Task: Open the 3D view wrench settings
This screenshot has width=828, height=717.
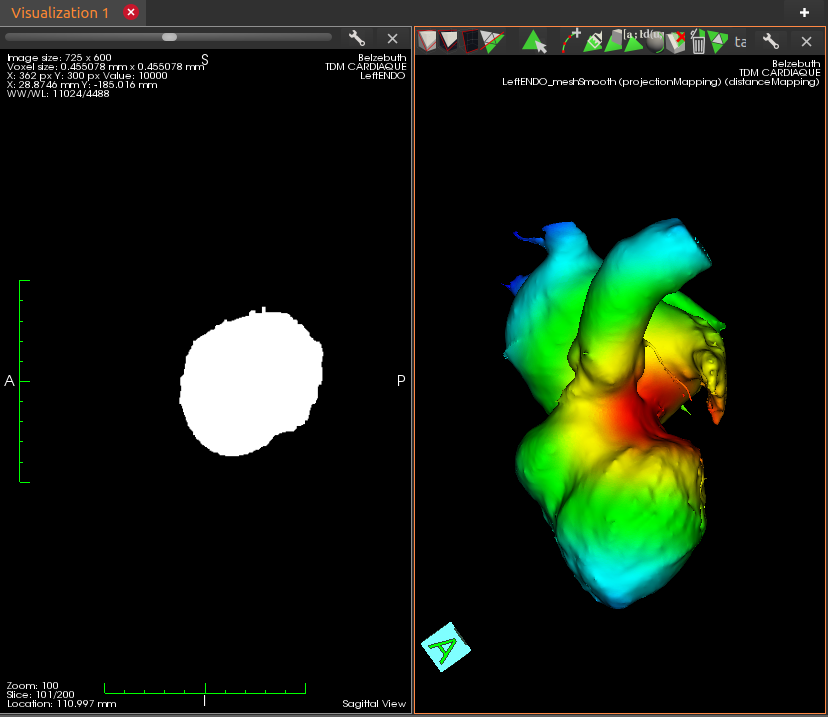Action: click(x=770, y=41)
